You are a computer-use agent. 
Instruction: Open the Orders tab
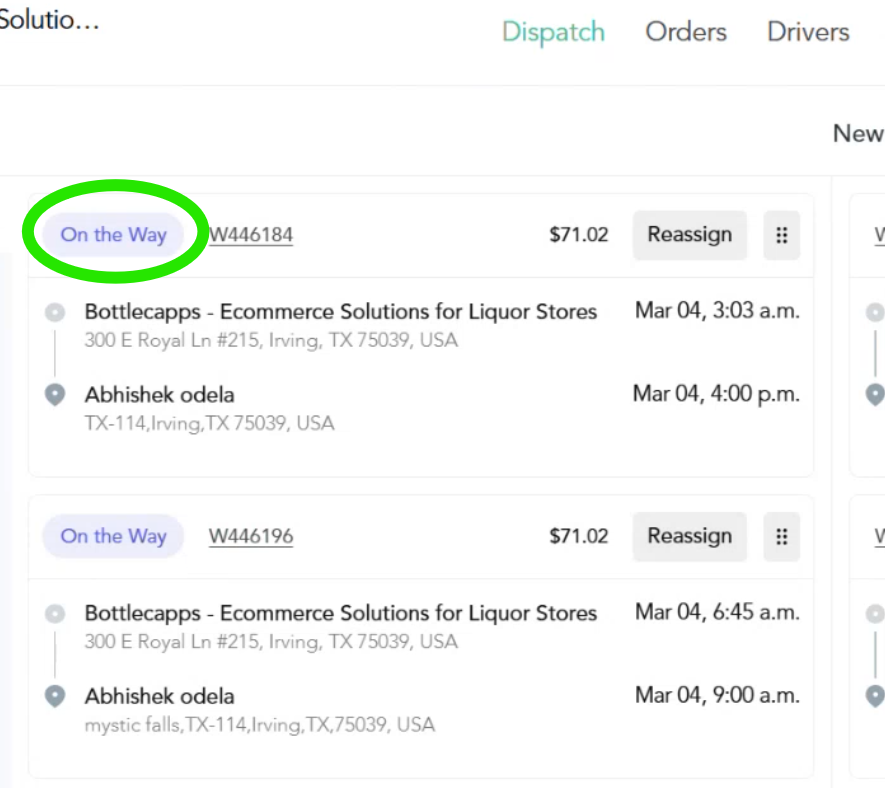(686, 32)
